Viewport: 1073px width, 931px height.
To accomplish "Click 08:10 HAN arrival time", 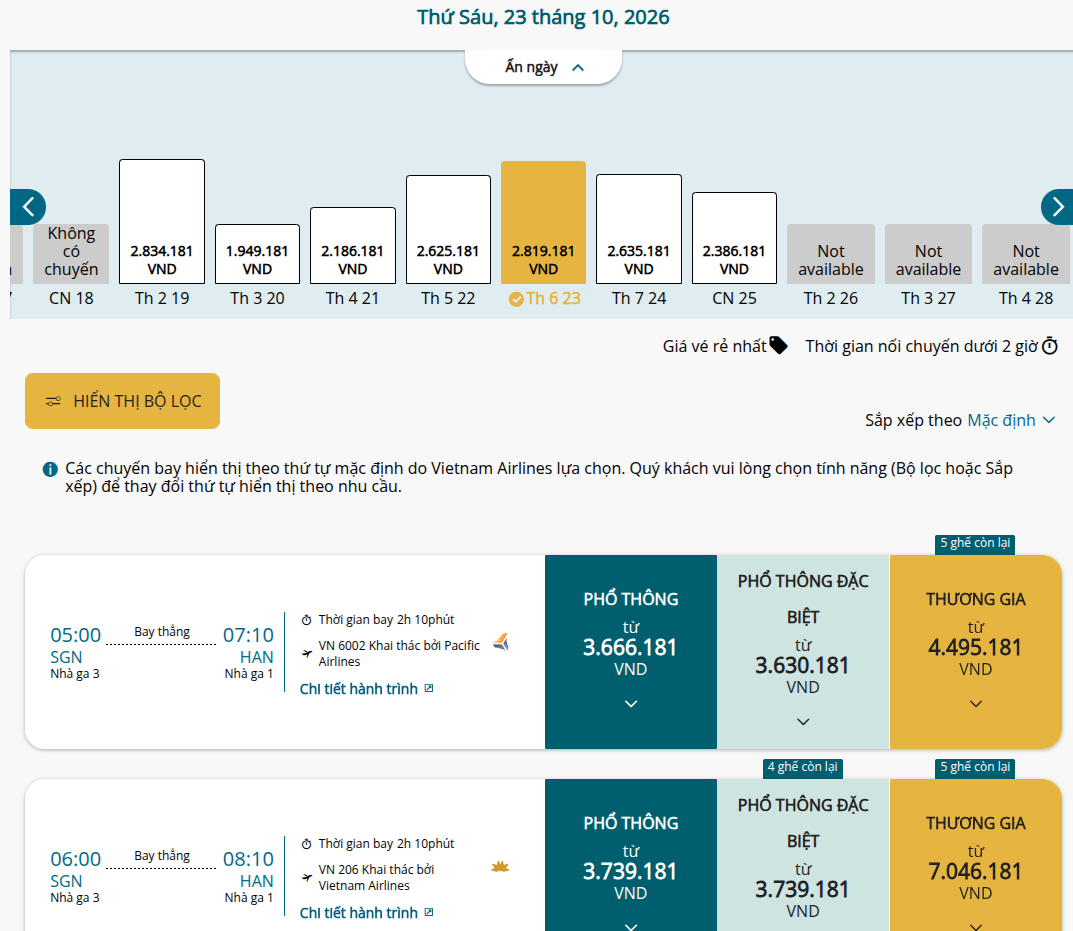I will tap(248, 859).
